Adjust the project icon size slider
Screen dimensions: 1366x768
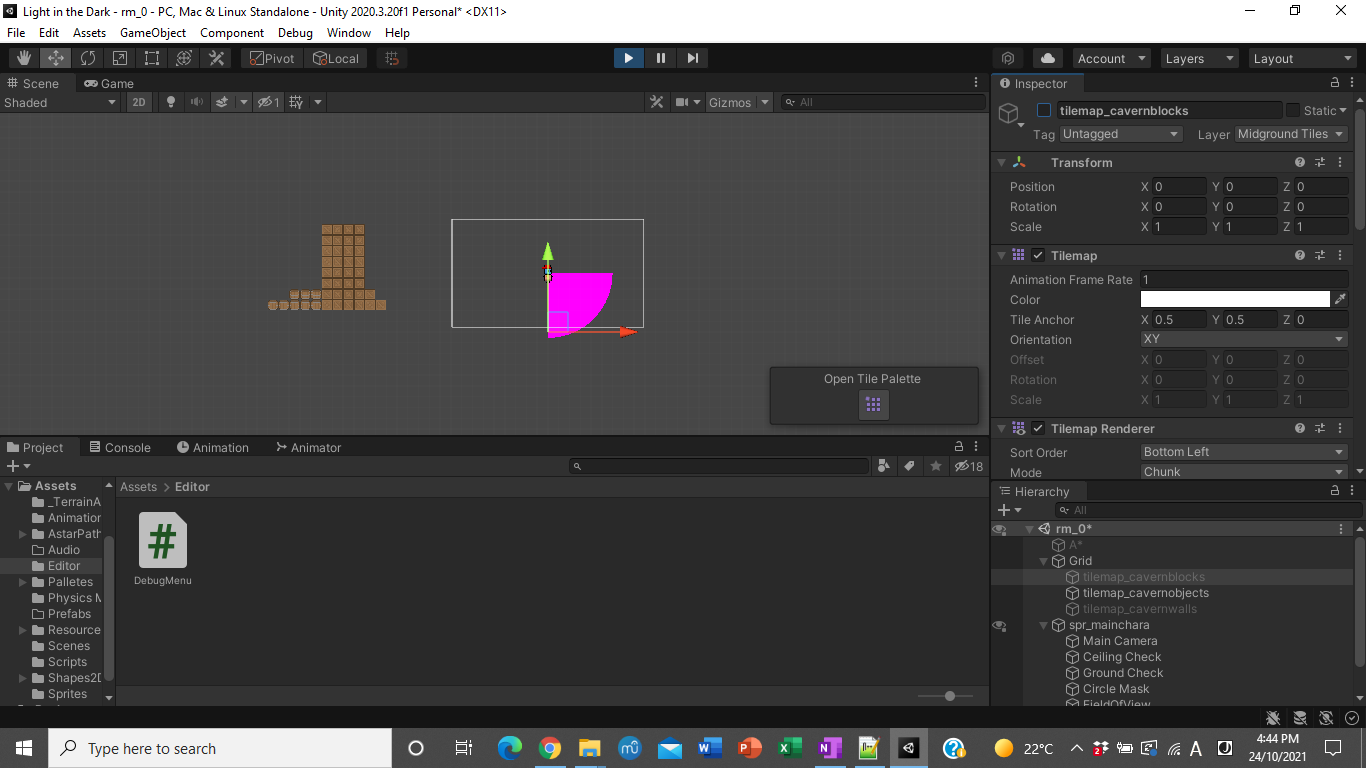click(950, 696)
